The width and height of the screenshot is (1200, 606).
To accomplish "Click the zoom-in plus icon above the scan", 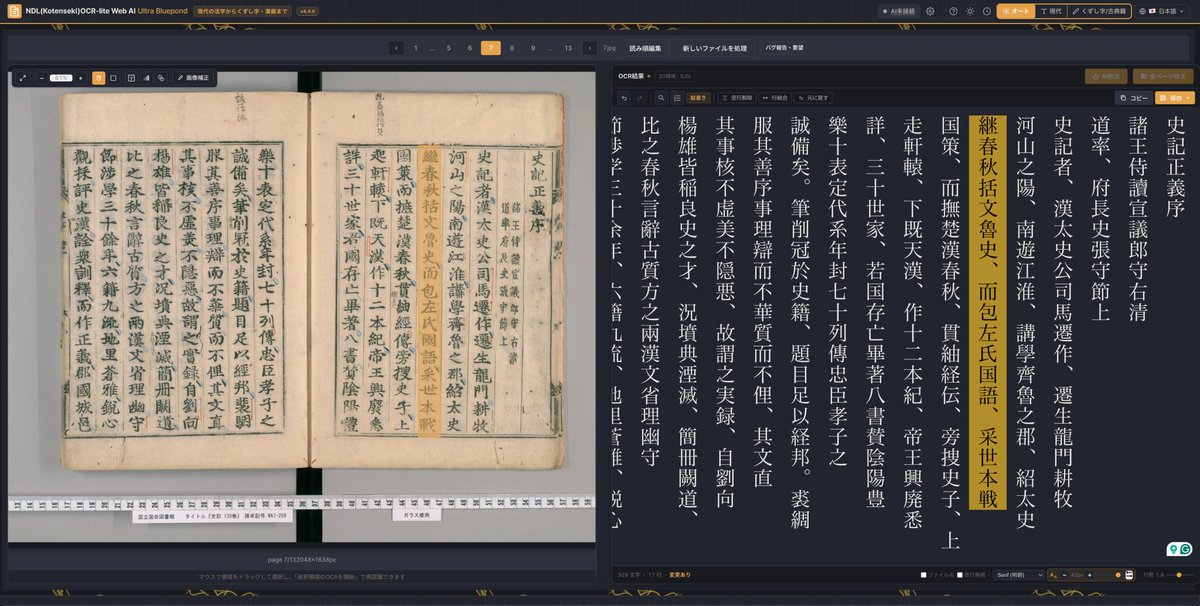I will click(80, 78).
